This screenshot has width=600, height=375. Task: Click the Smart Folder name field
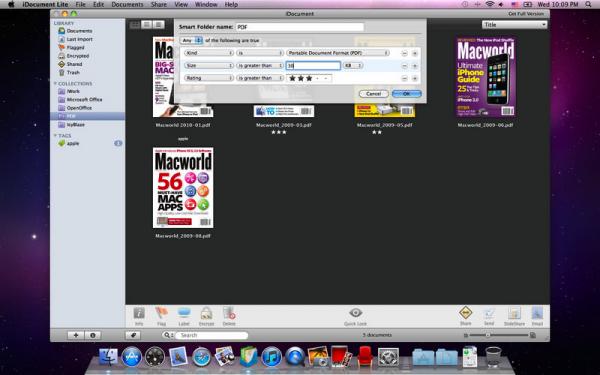pos(300,27)
